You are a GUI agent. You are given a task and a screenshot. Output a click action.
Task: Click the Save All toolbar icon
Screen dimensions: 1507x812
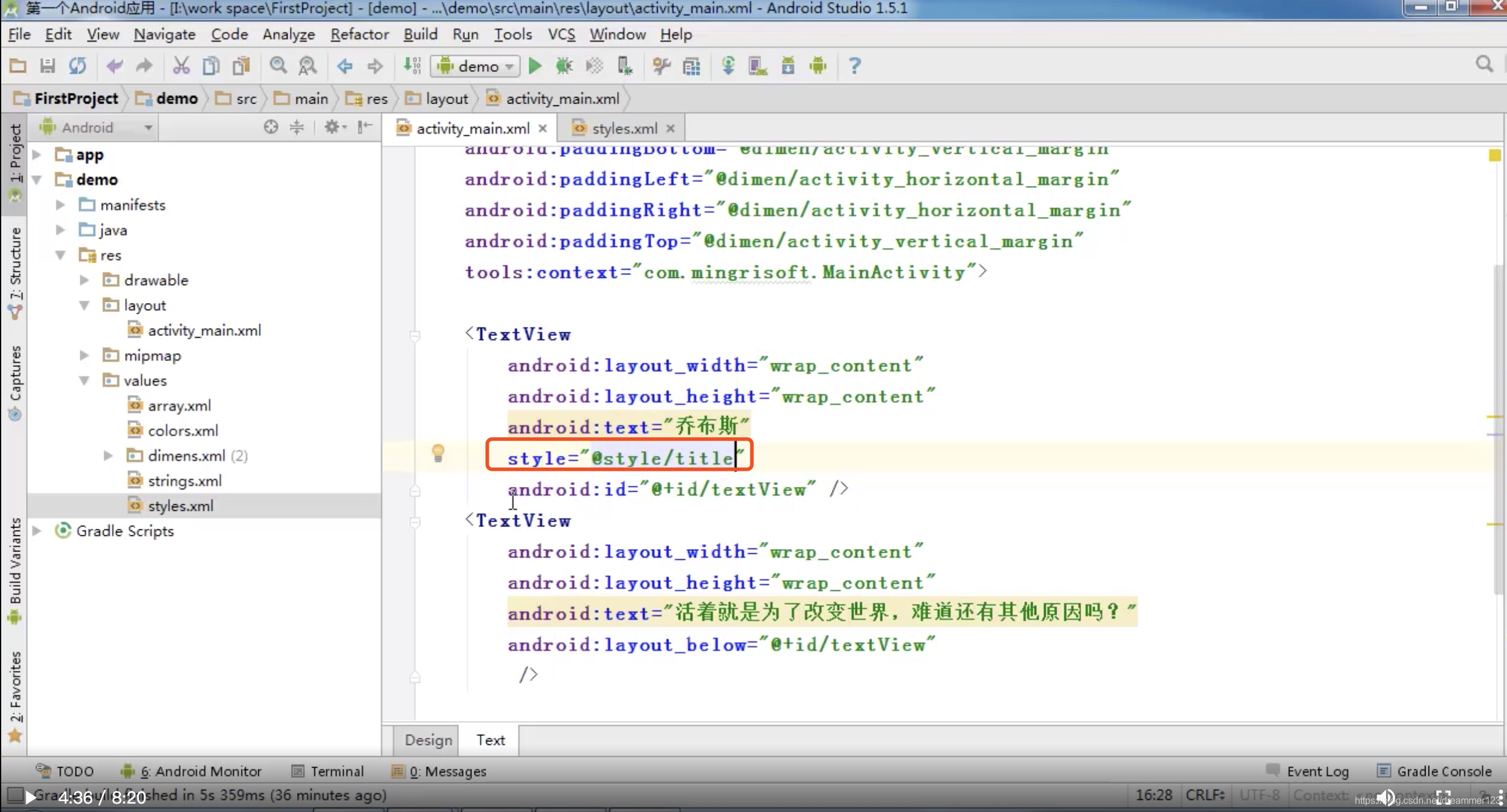coord(47,66)
